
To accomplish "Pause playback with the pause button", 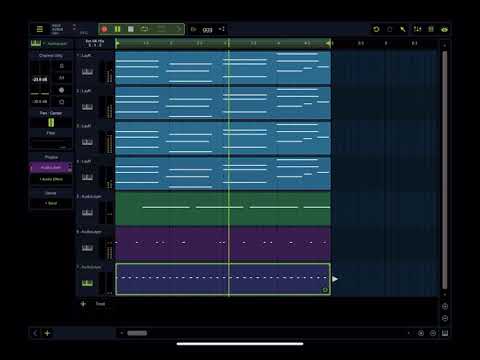I will coord(117,29).
